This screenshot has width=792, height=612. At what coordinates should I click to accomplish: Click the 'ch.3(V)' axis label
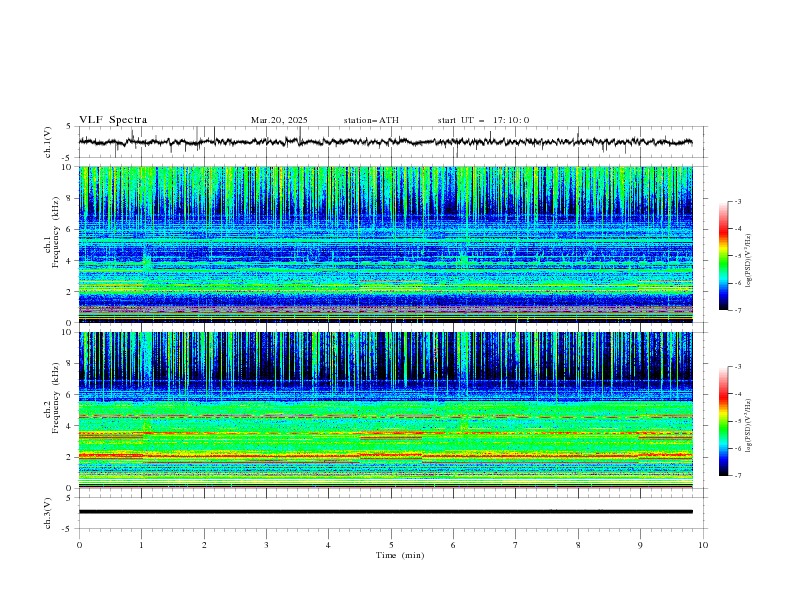point(48,513)
